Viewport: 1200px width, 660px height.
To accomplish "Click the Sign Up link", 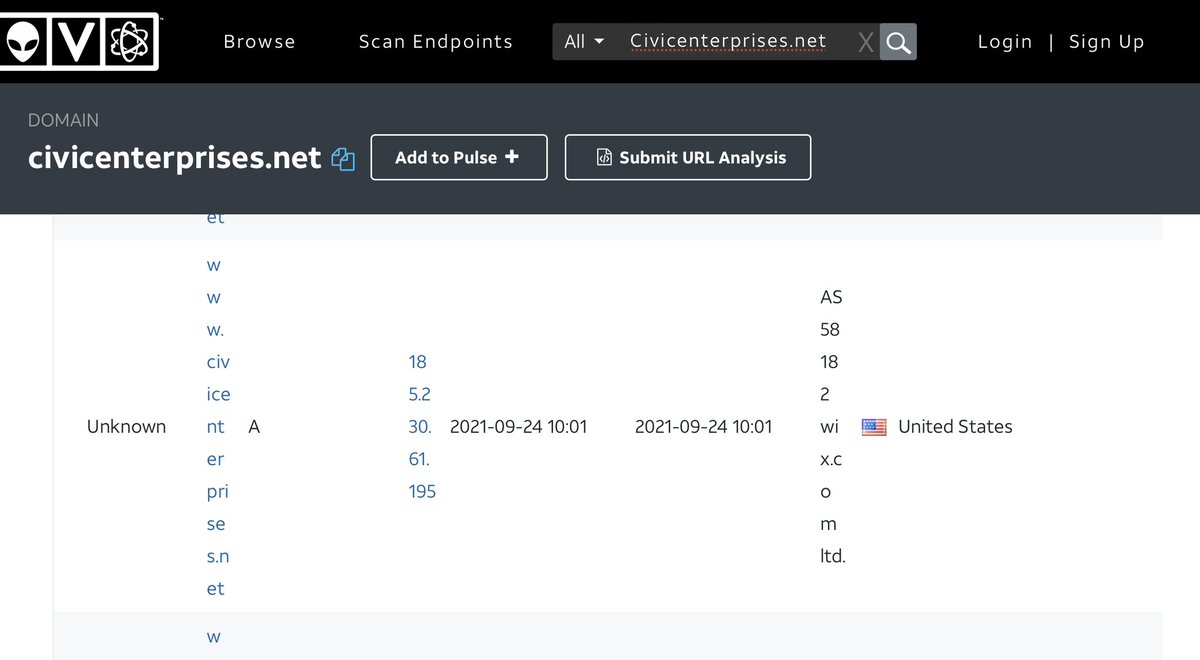I will point(1106,42).
